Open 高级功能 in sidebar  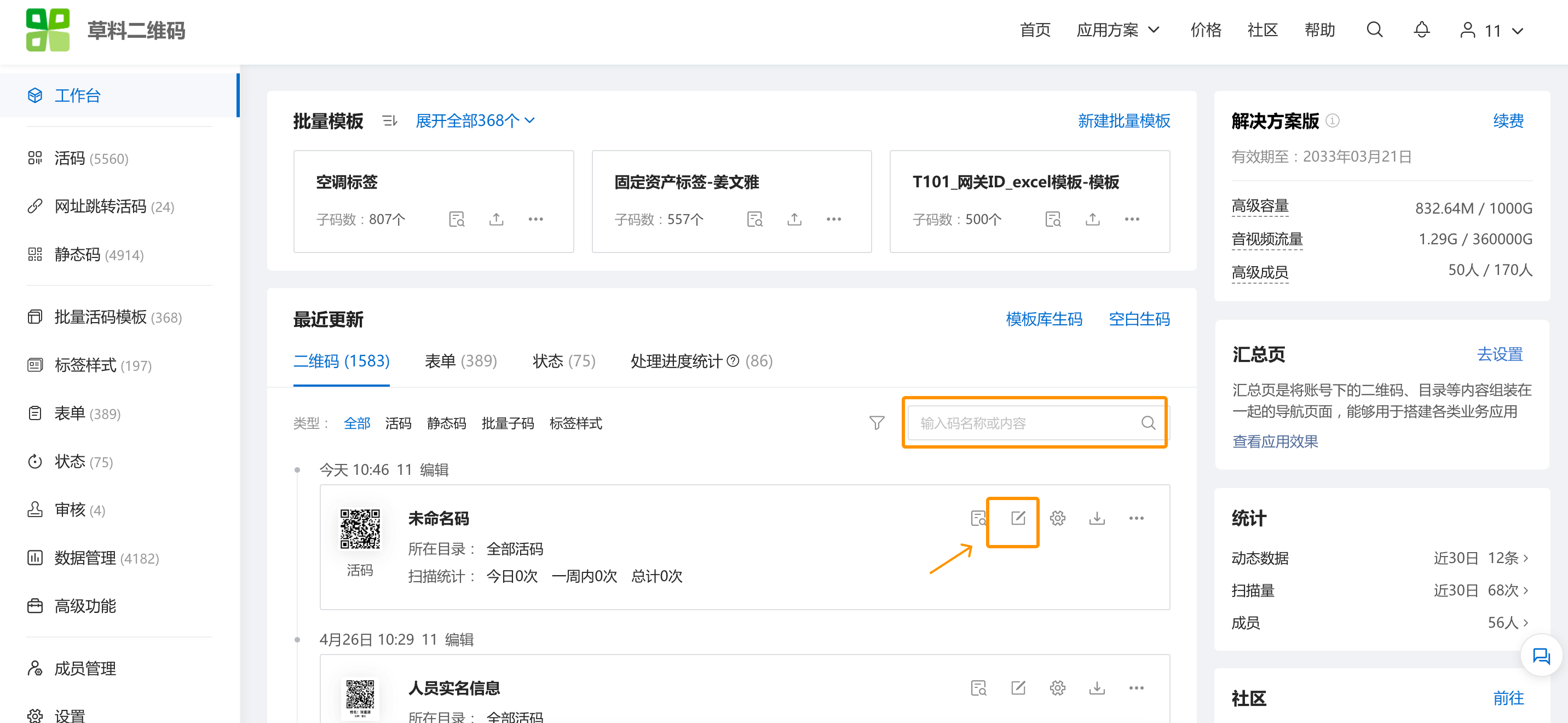point(85,606)
